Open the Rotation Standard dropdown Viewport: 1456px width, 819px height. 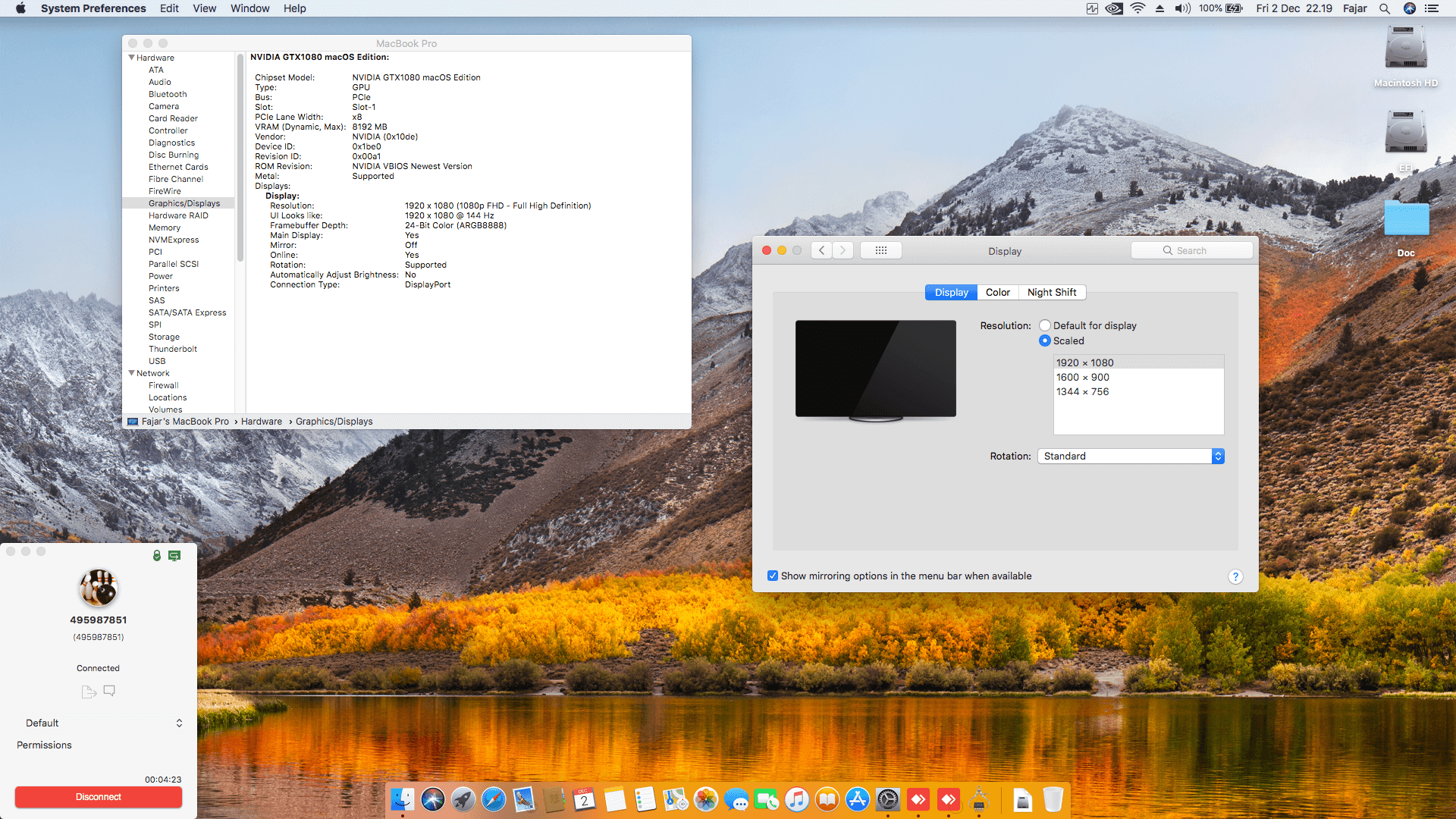point(1130,456)
